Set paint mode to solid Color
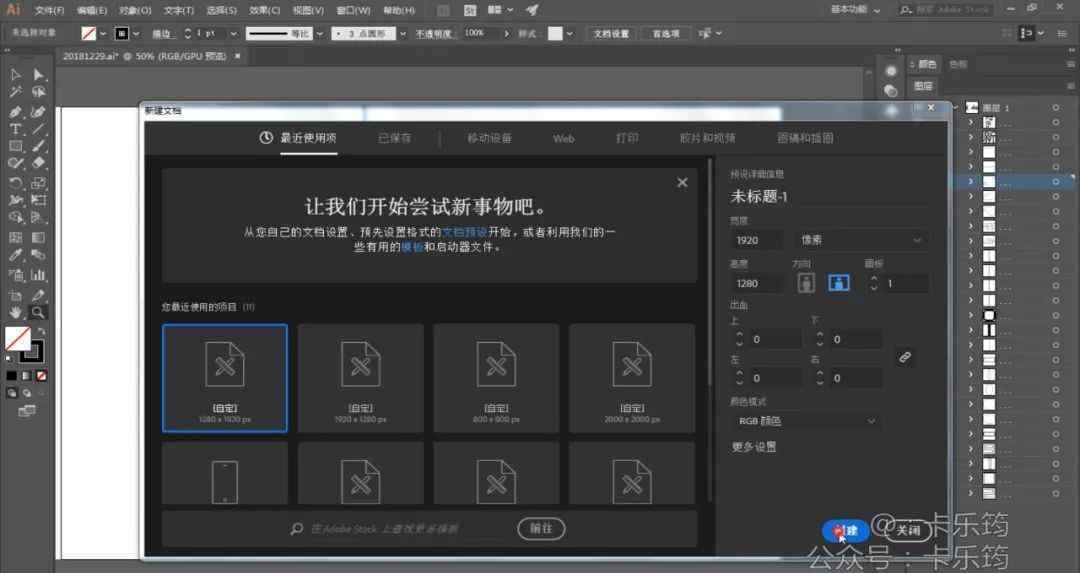1080x573 pixels. 12,375
